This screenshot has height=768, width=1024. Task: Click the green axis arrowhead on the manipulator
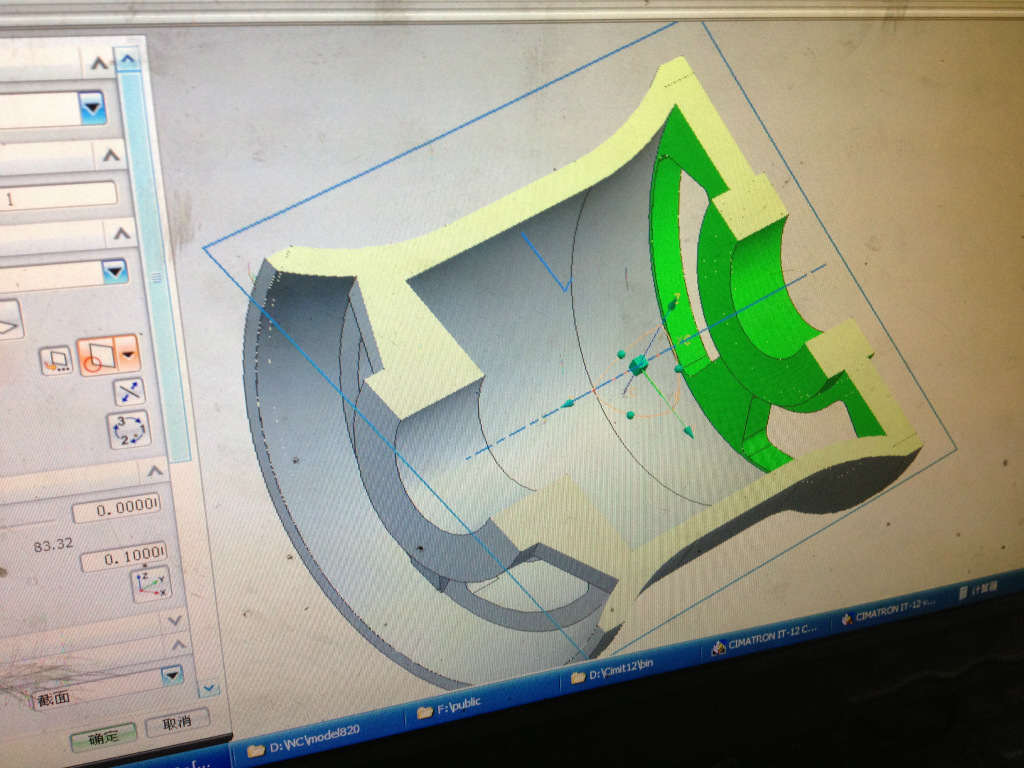[688, 432]
